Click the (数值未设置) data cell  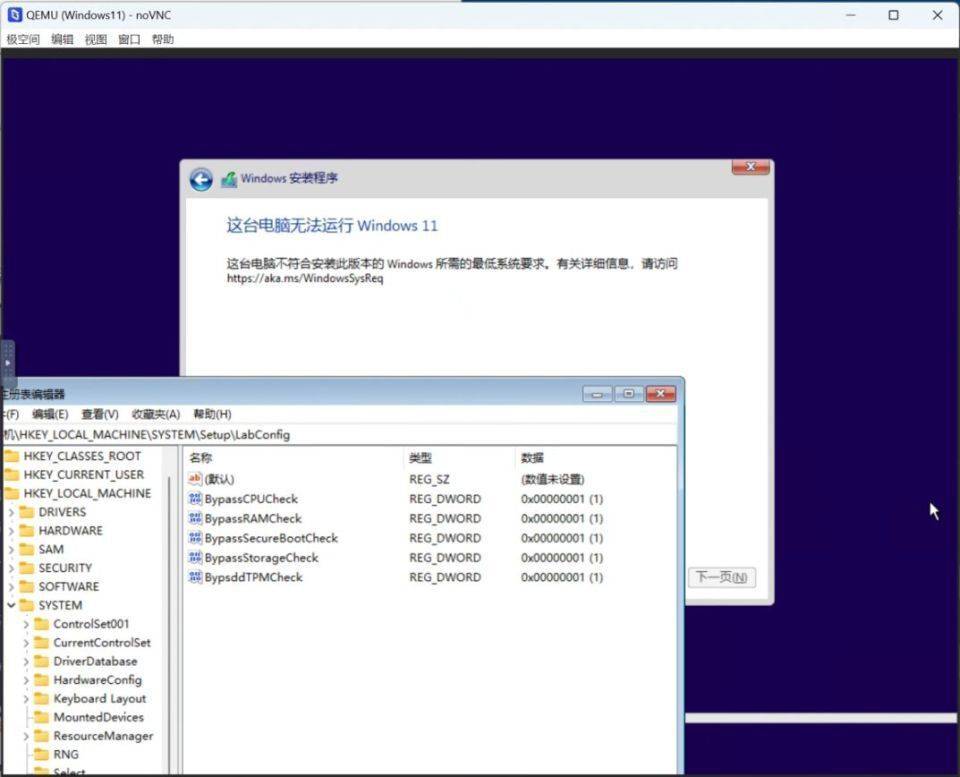pyautogui.click(x=552, y=479)
